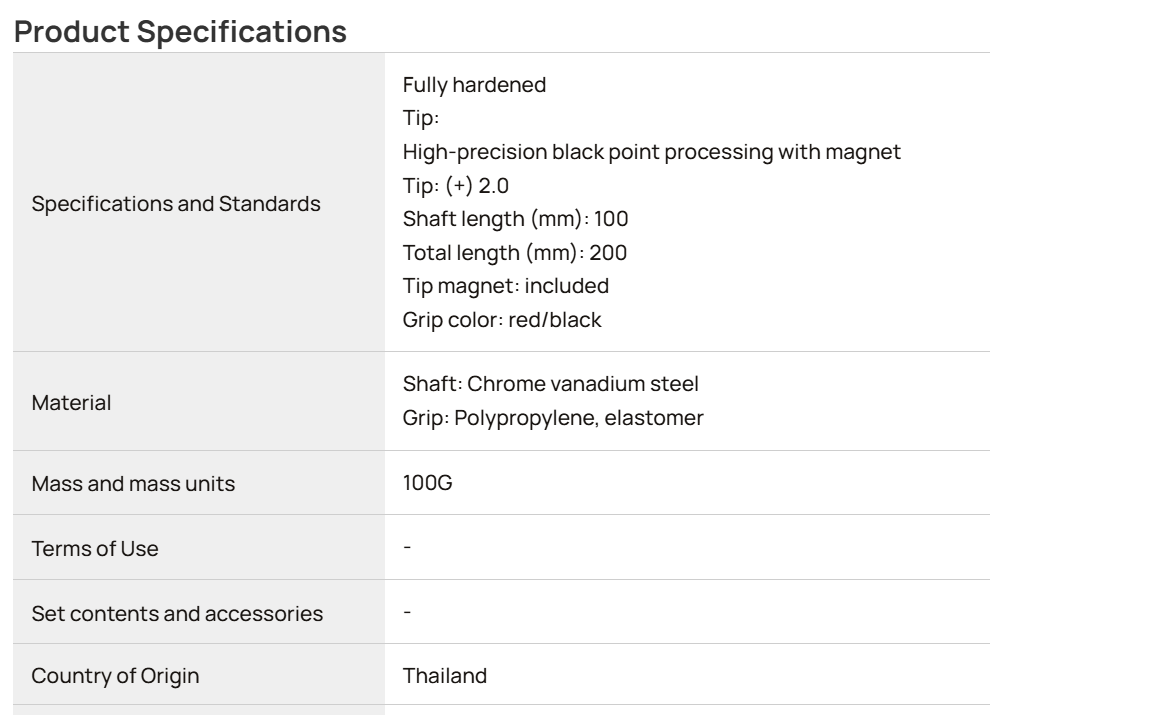Click the Country of Origin label

pos(115,675)
